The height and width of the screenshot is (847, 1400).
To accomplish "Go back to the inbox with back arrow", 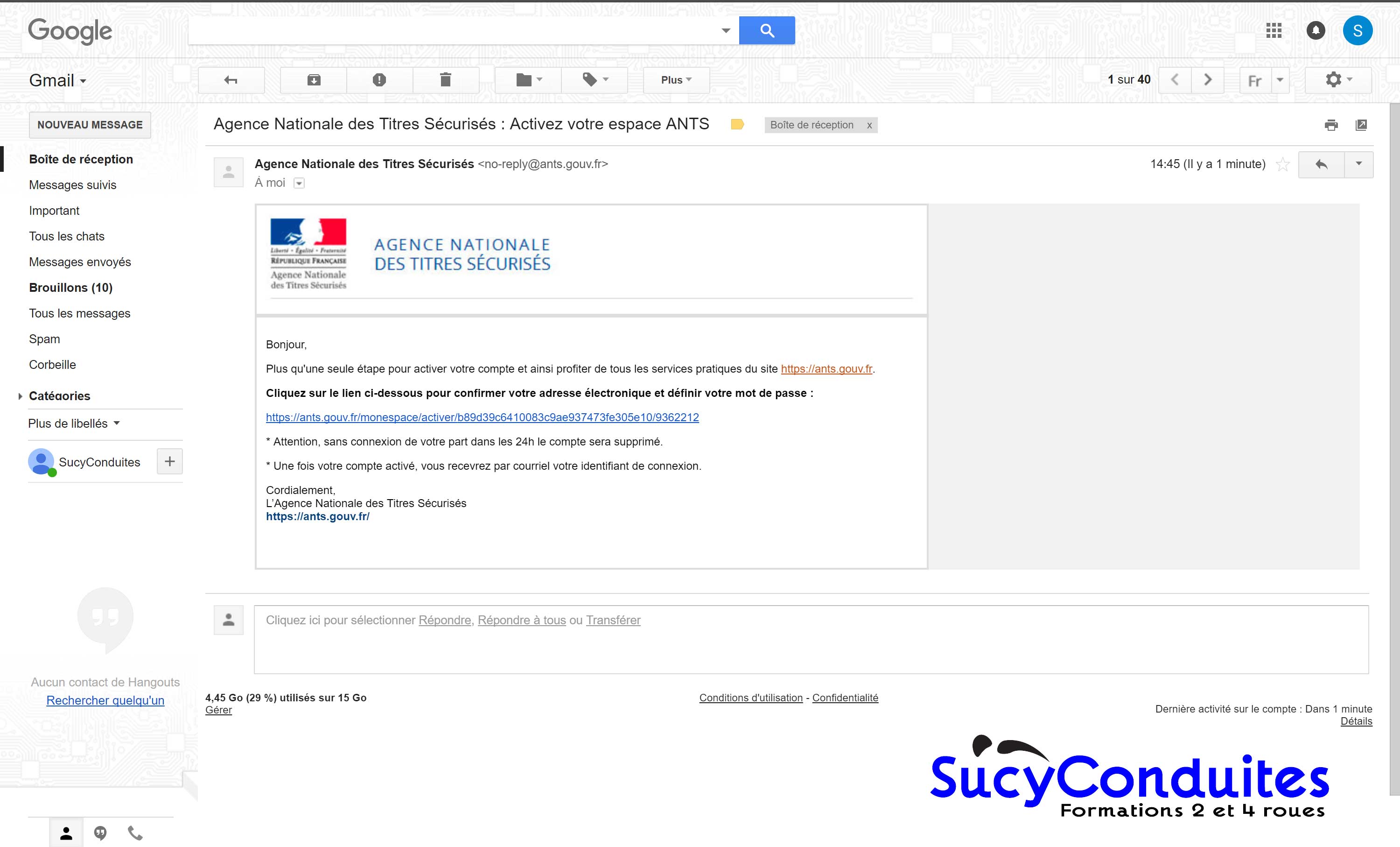I will [231, 80].
